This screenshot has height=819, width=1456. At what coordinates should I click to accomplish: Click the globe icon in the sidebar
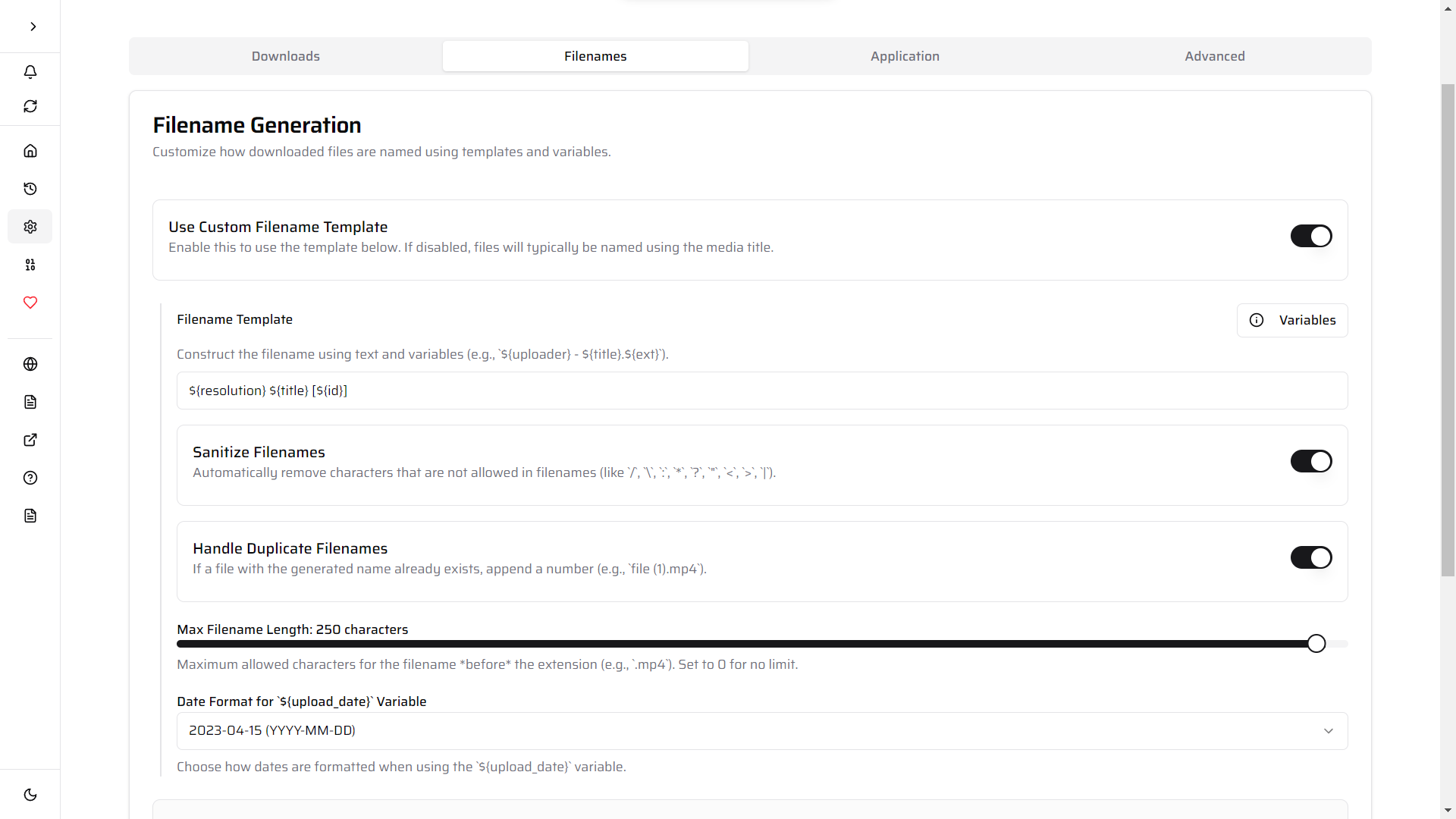[30, 364]
